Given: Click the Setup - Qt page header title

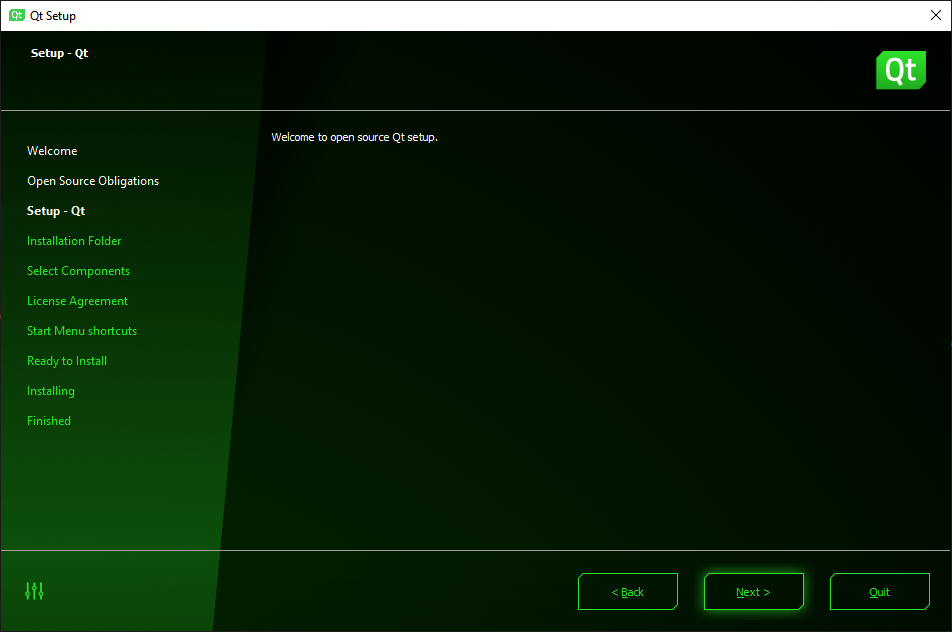Looking at the screenshot, I should coord(60,53).
